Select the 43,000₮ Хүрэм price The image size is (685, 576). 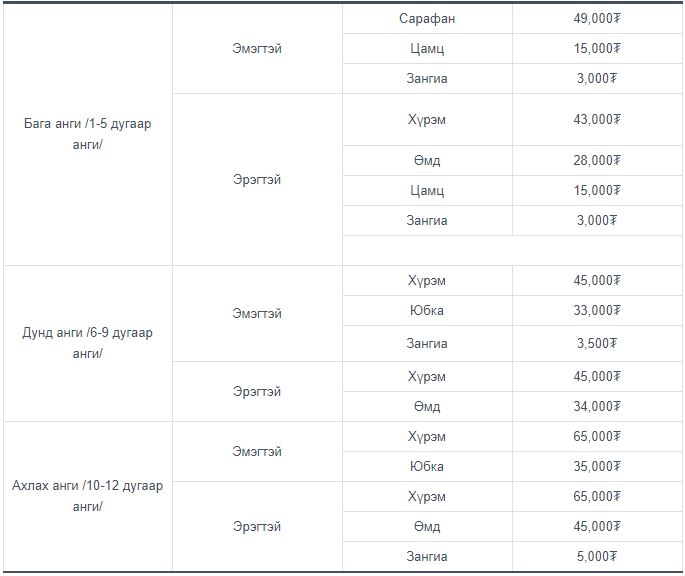(597, 119)
